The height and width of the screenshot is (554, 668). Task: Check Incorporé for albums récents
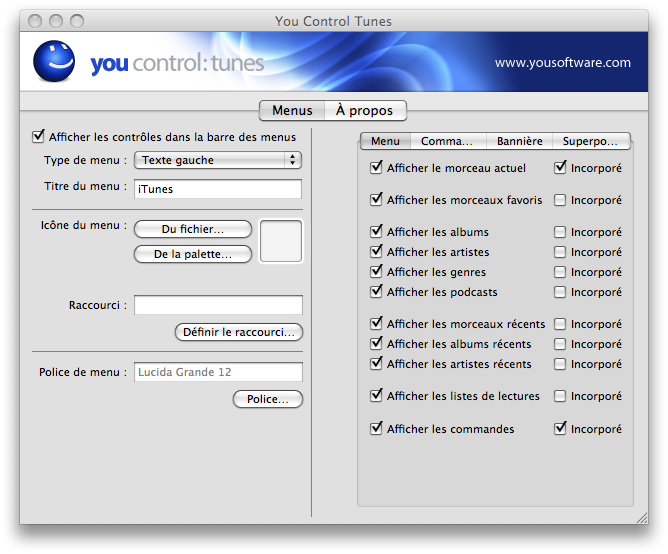point(560,344)
